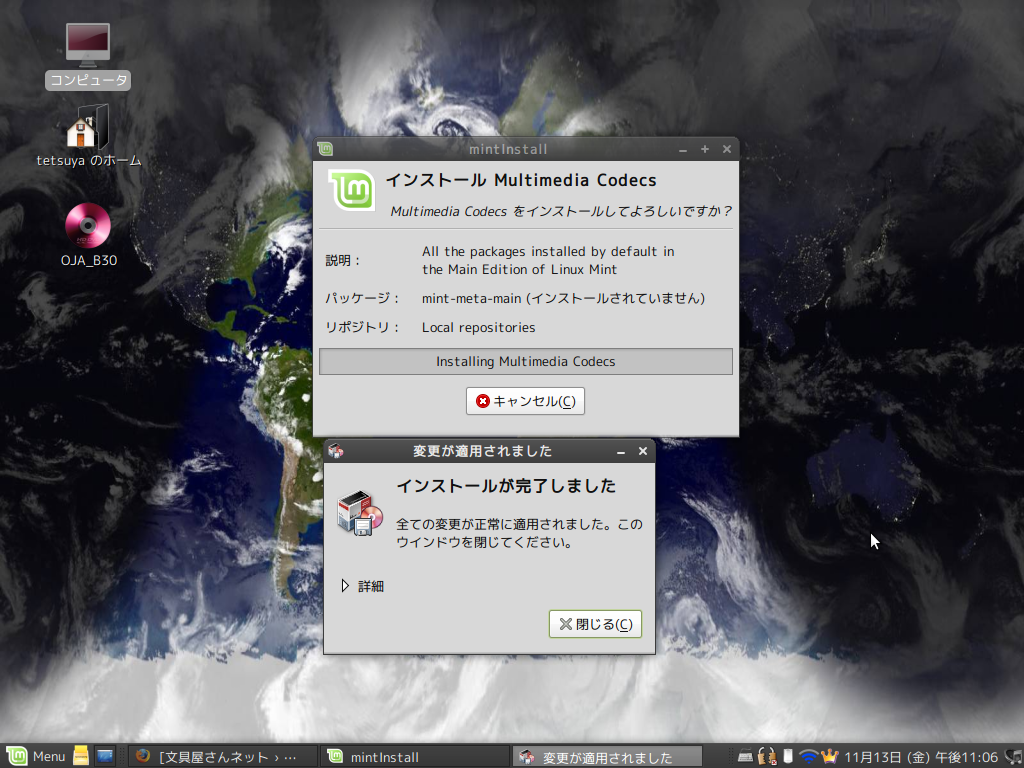This screenshot has width=1024, height=768.
Task: Click the Installing Multimedia Codecs progress bar
Action: coord(526,361)
